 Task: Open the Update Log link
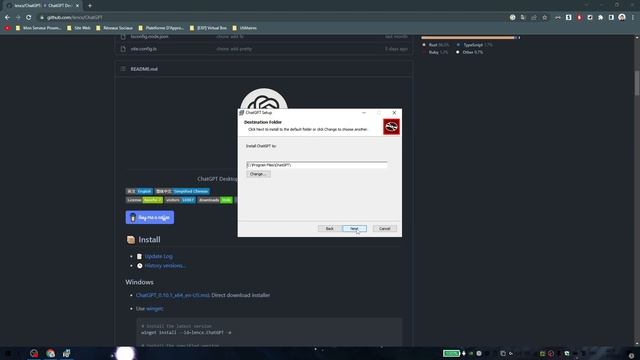(x=158, y=256)
